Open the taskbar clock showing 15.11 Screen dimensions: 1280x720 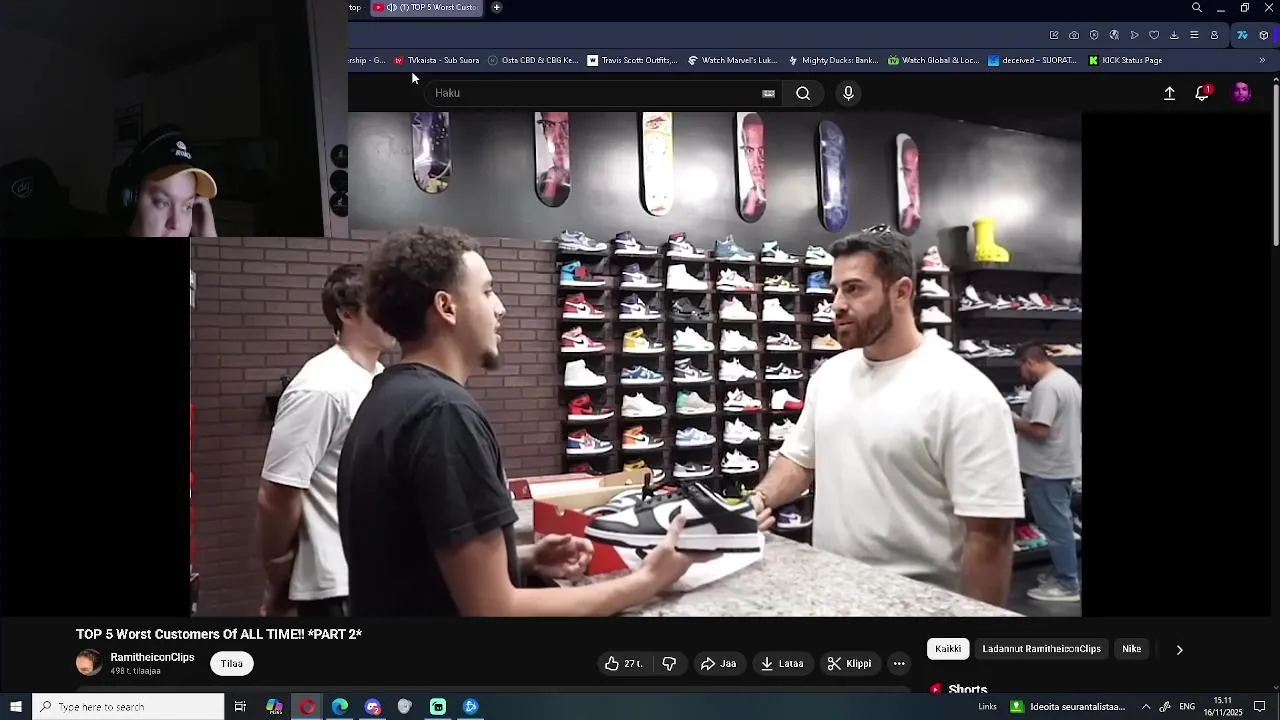coord(1222,707)
